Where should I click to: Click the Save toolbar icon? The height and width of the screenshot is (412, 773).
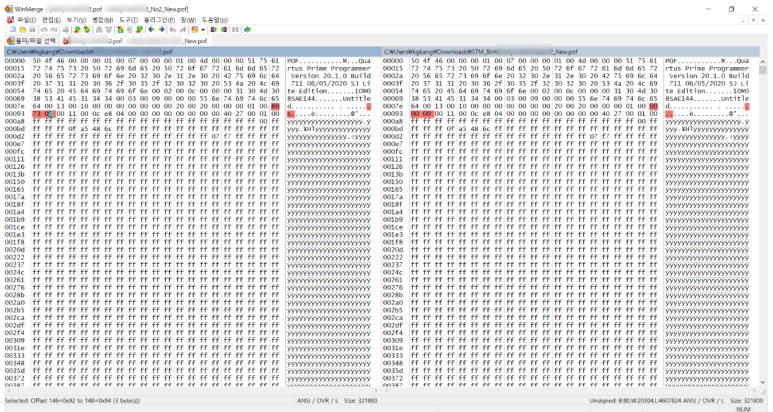click(x=32, y=30)
